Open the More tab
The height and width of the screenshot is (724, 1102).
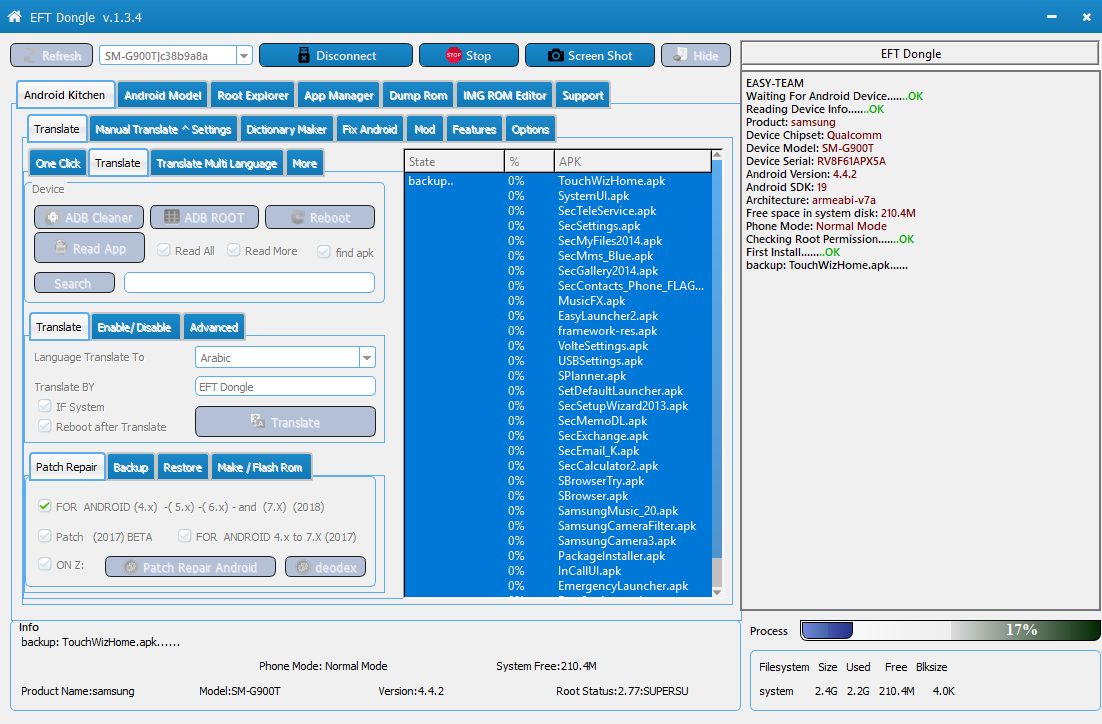pos(304,163)
